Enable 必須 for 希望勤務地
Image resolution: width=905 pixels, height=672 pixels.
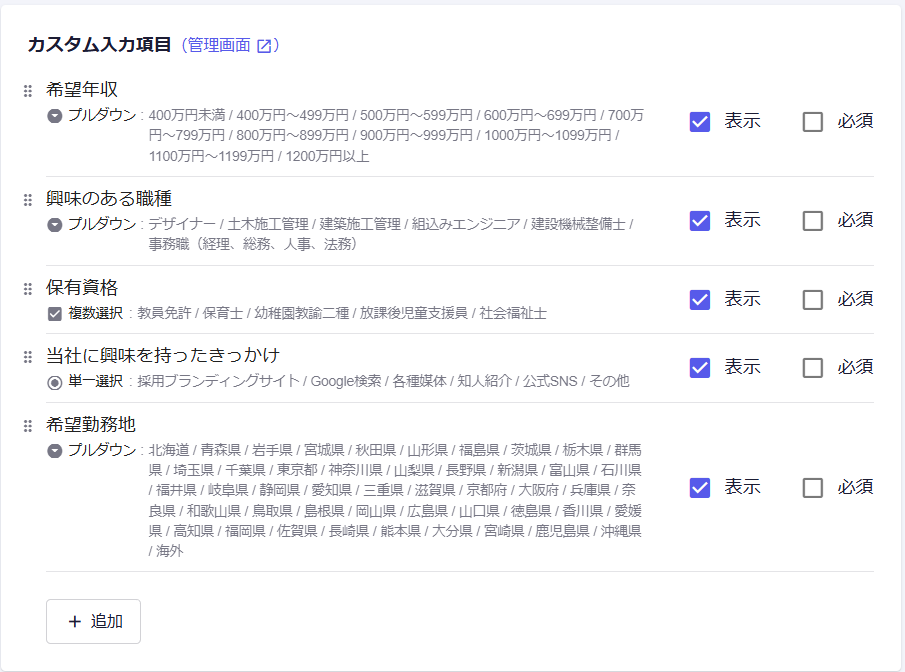[813, 488]
